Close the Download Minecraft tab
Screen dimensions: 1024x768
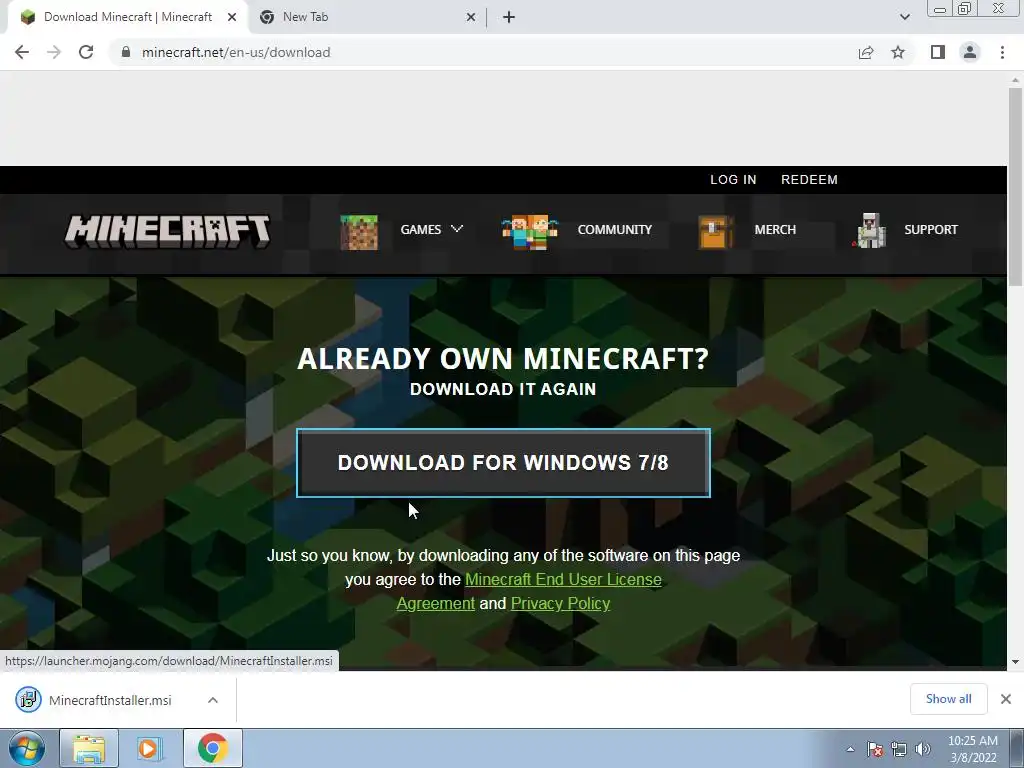232,17
